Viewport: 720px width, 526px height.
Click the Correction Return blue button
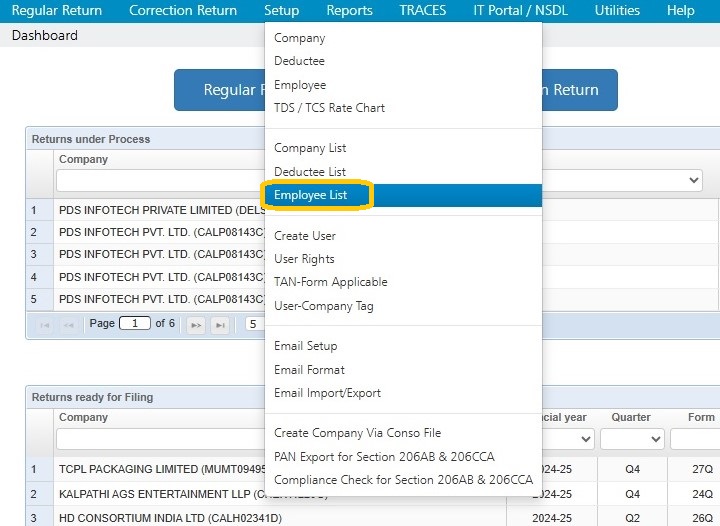(x=579, y=90)
